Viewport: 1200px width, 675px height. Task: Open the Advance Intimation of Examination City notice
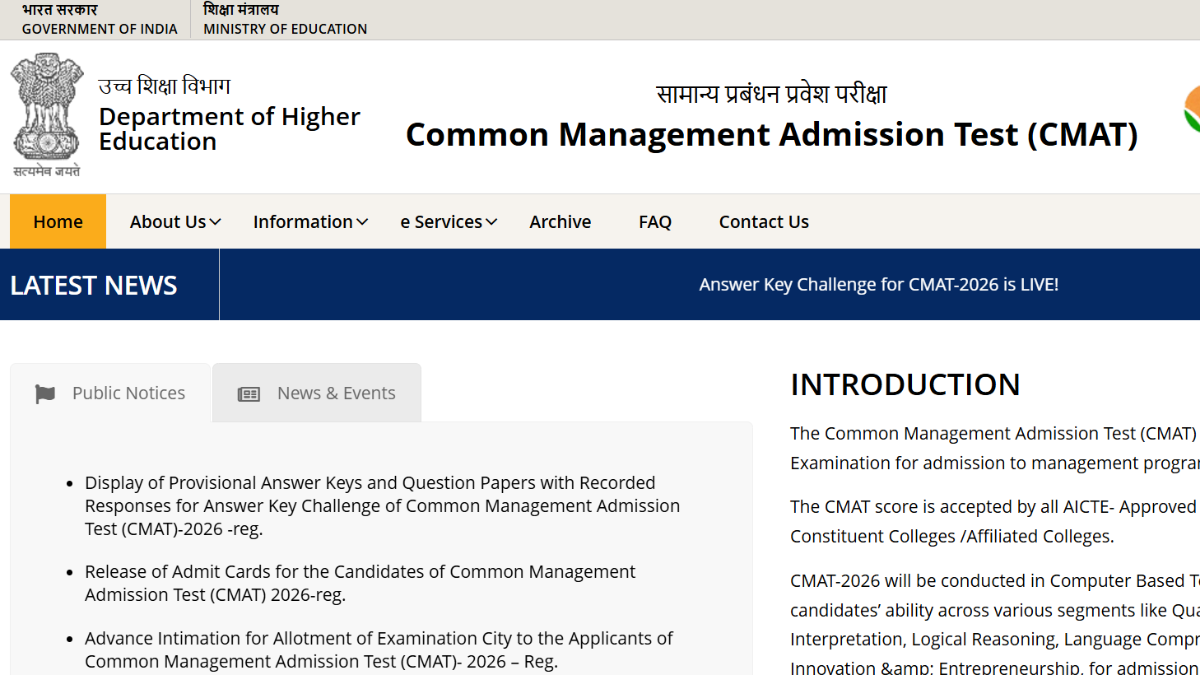(378, 649)
